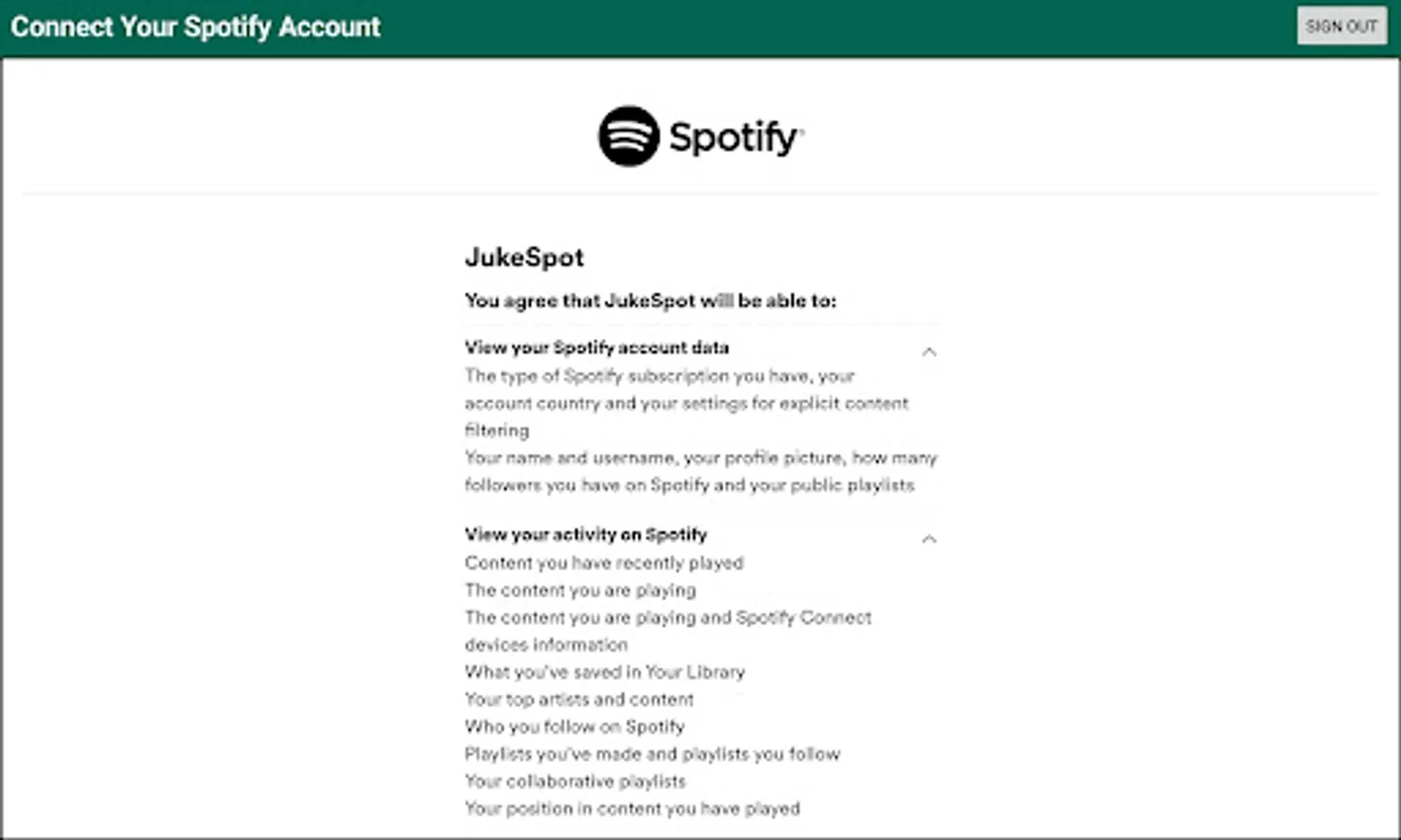Click "You agree that JukeSpot will be able to" text
The image size is (1401, 840).
pos(650,301)
